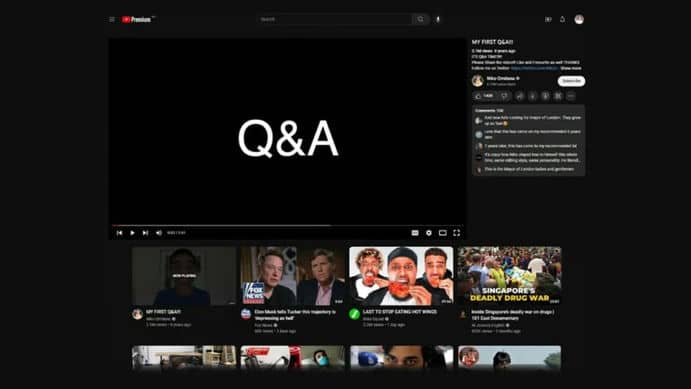The width and height of the screenshot is (691, 389).
Task: Click the green channel avatar under hot wings video
Action: coord(354,314)
